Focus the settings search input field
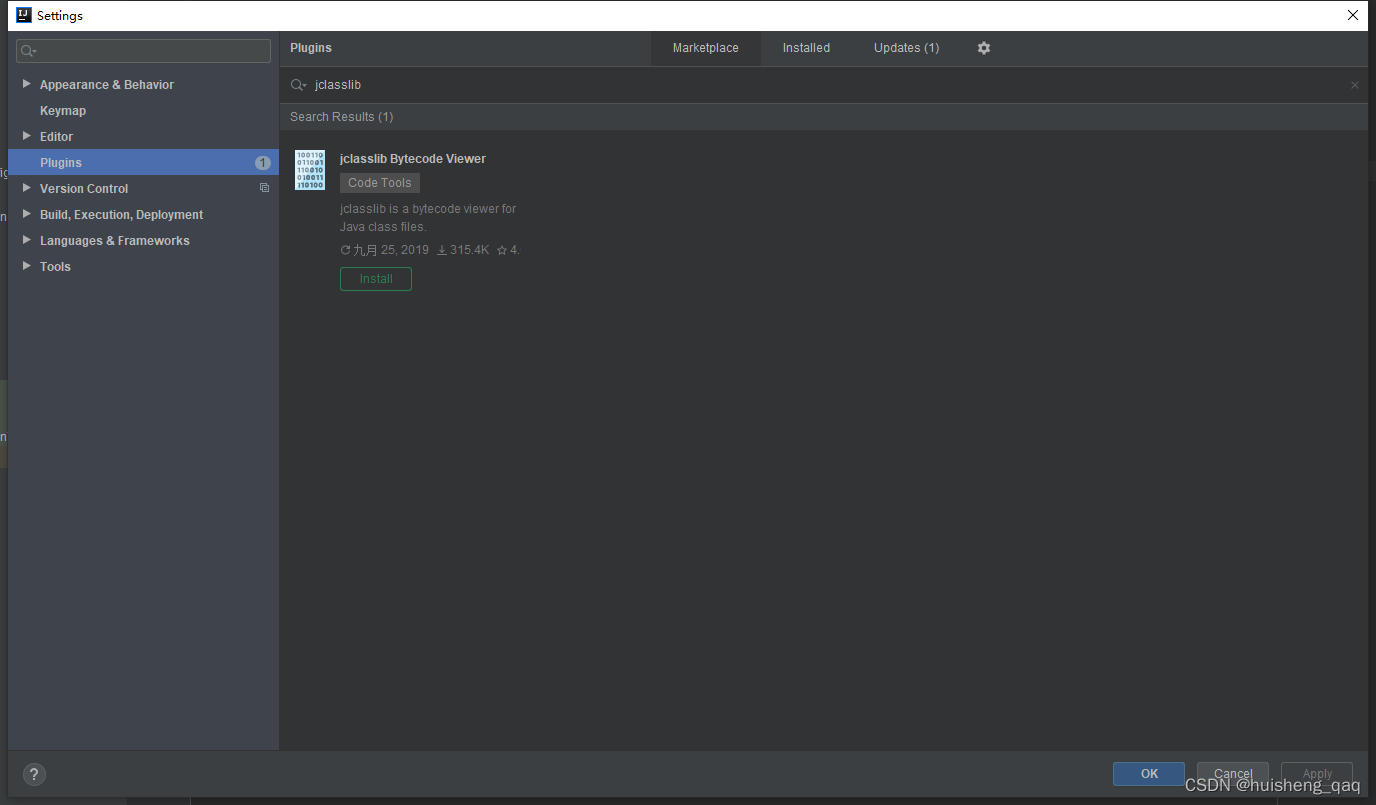 tap(144, 51)
